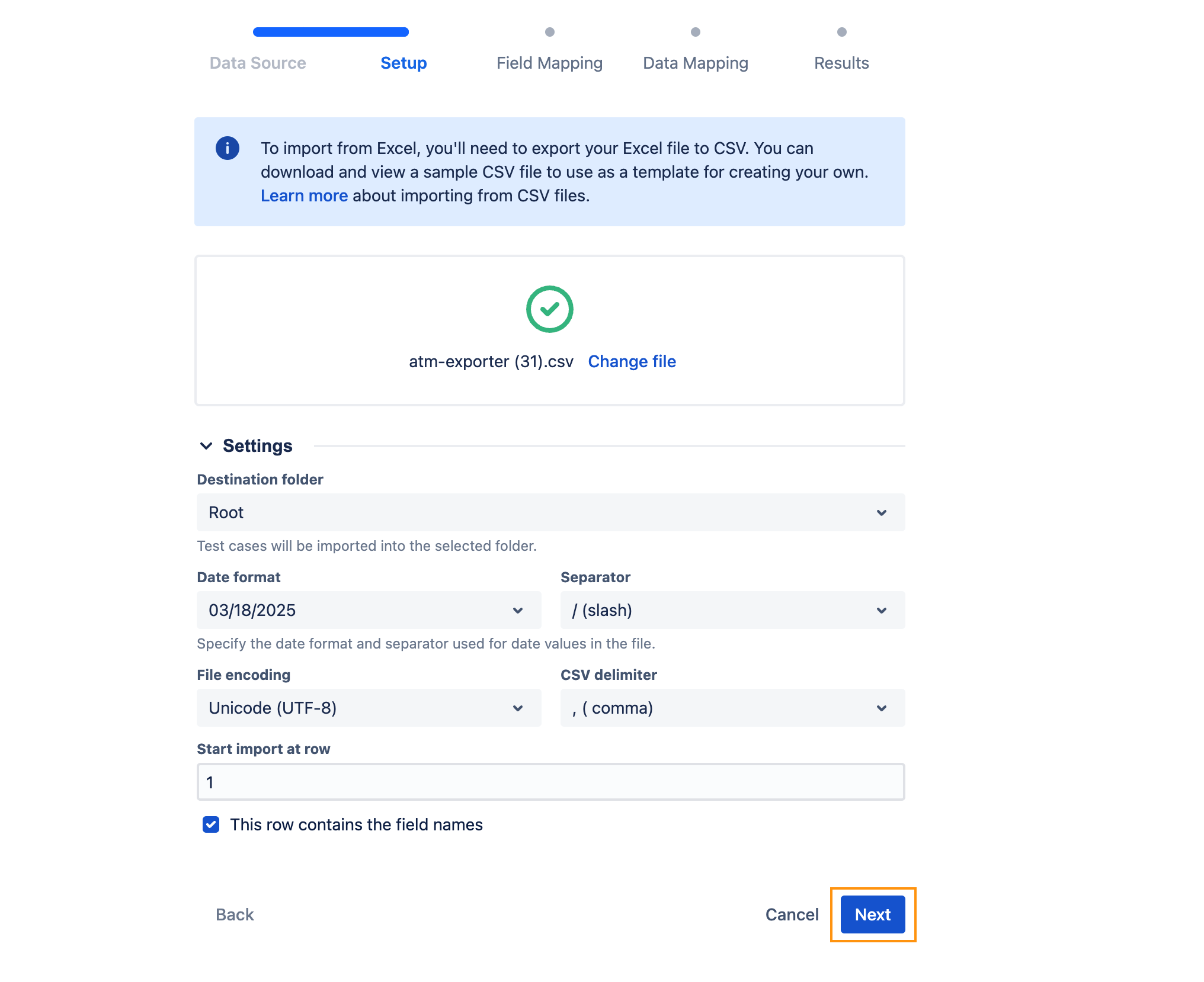Select the Field Mapping step
The image size is (1204, 982).
549,63
